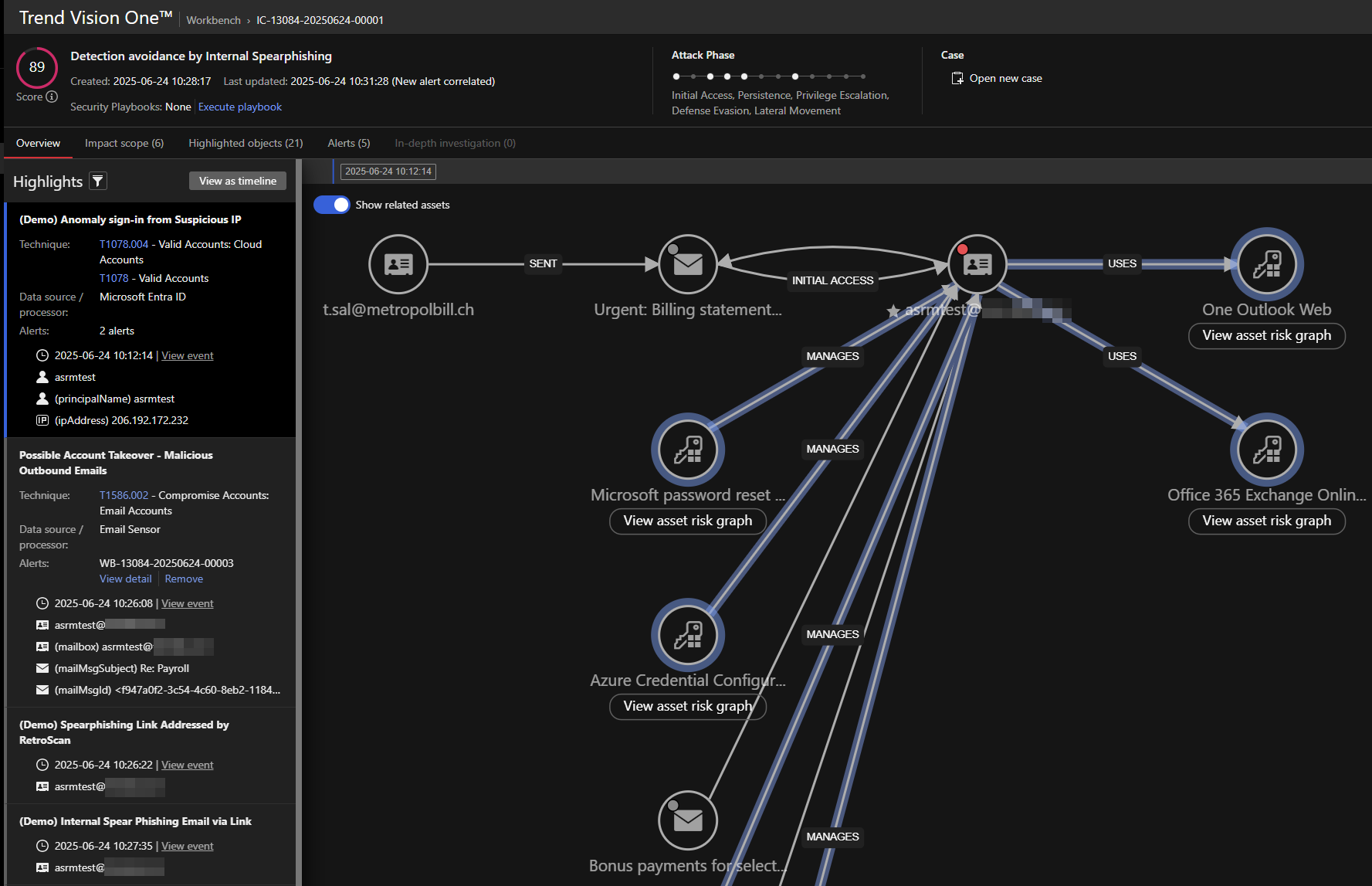Click View asset risk graph under One Outlook Web
Image resolution: width=1372 pixels, height=886 pixels.
[x=1266, y=335]
